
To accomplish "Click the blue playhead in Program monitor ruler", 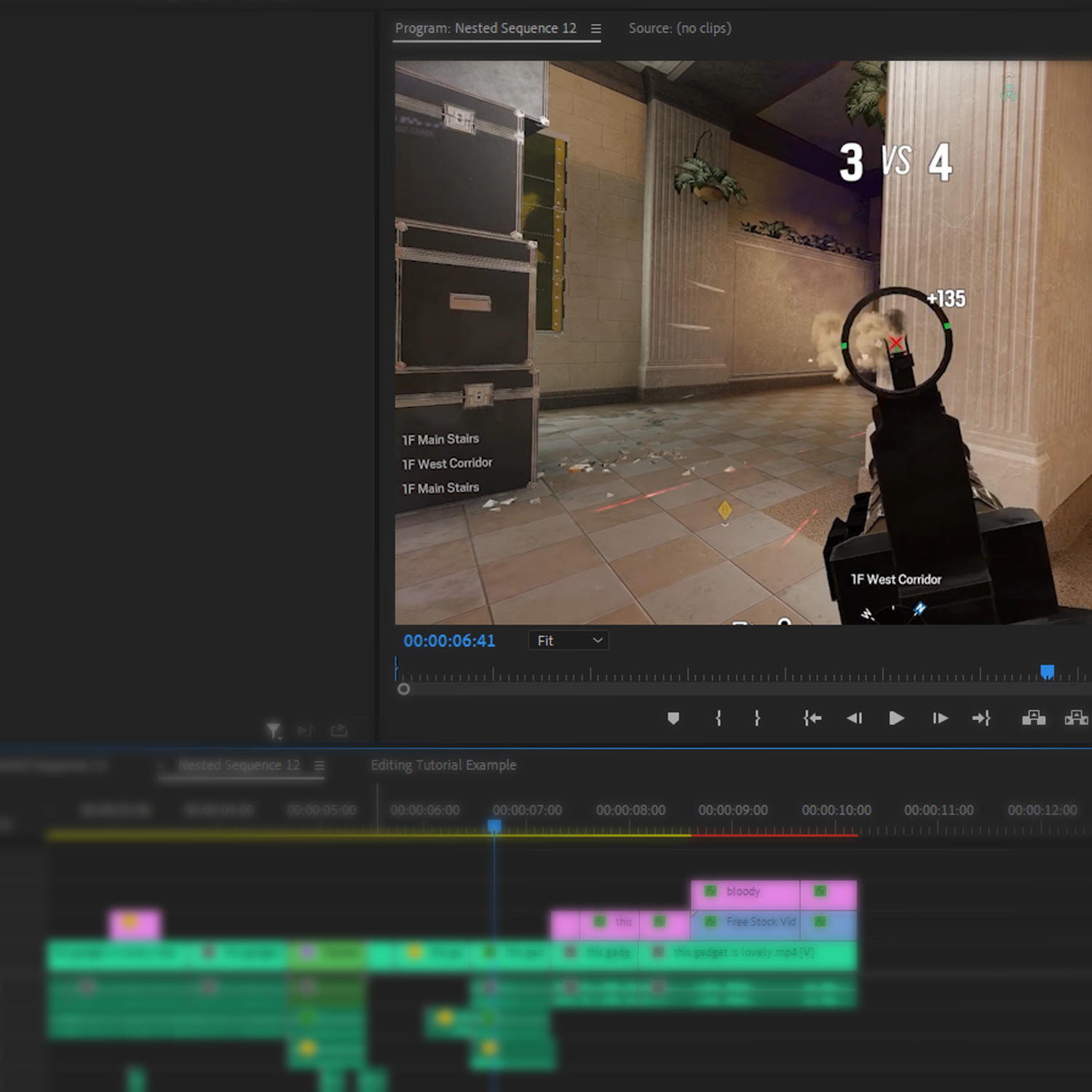I will coord(1047,671).
